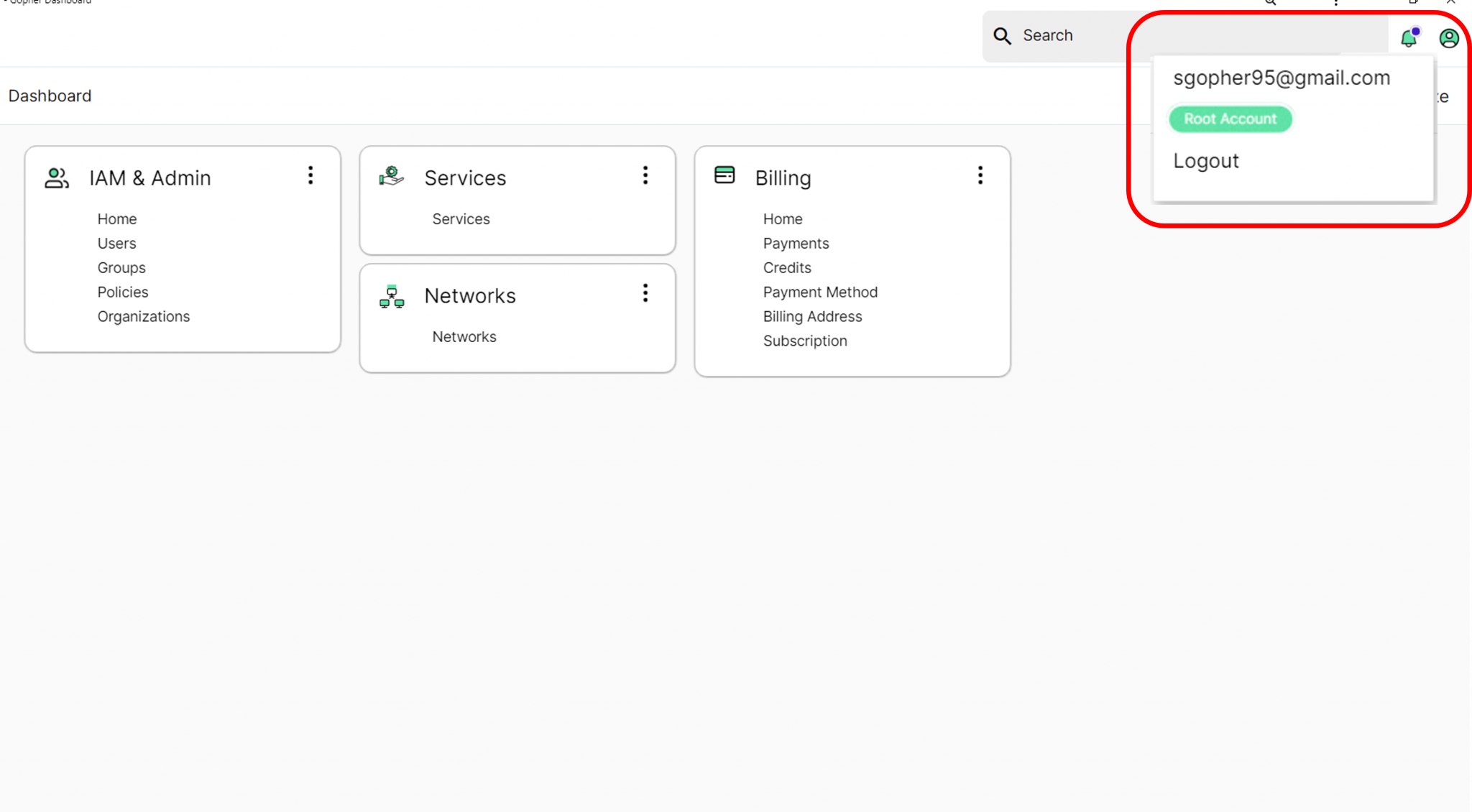The width and height of the screenshot is (1472, 812).
Task: Click the user profile account icon
Action: click(1448, 38)
